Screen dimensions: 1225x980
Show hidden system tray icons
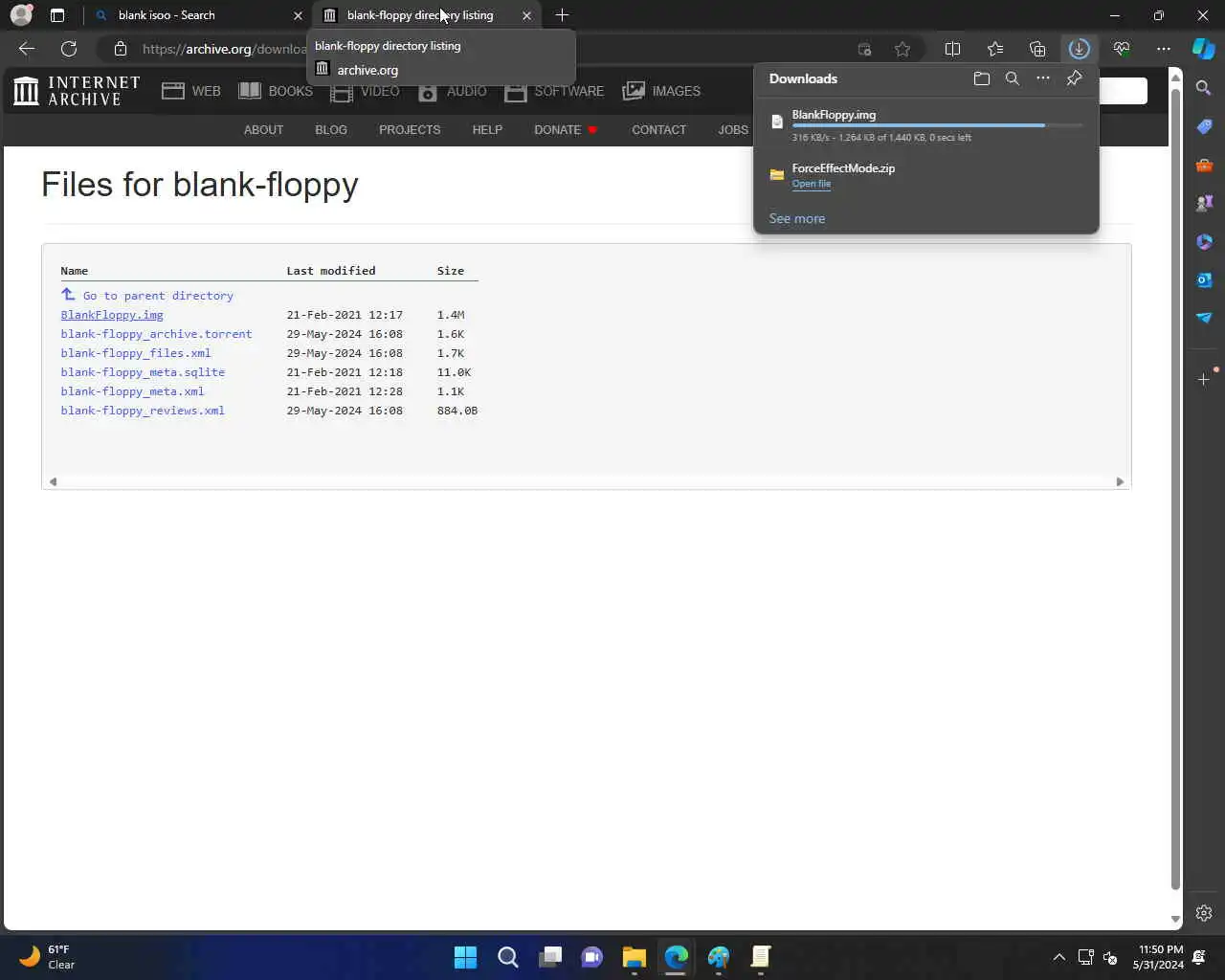[x=1058, y=957]
